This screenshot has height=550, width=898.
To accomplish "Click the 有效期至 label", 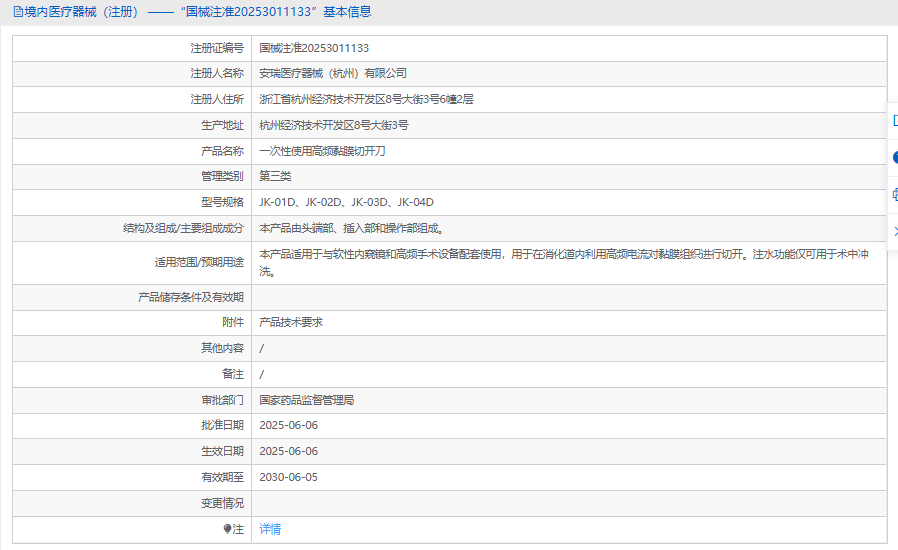I will pyautogui.click(x=222, y=477).
